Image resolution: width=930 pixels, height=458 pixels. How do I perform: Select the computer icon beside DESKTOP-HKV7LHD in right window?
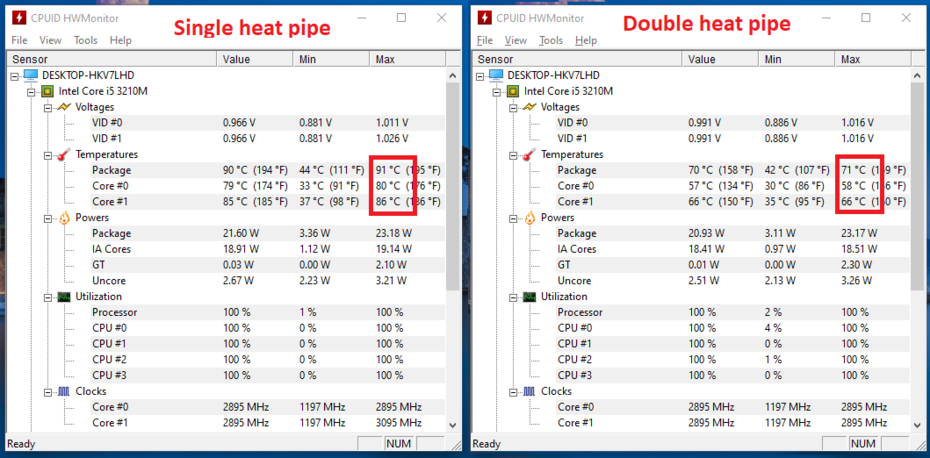tap(496, 75)
